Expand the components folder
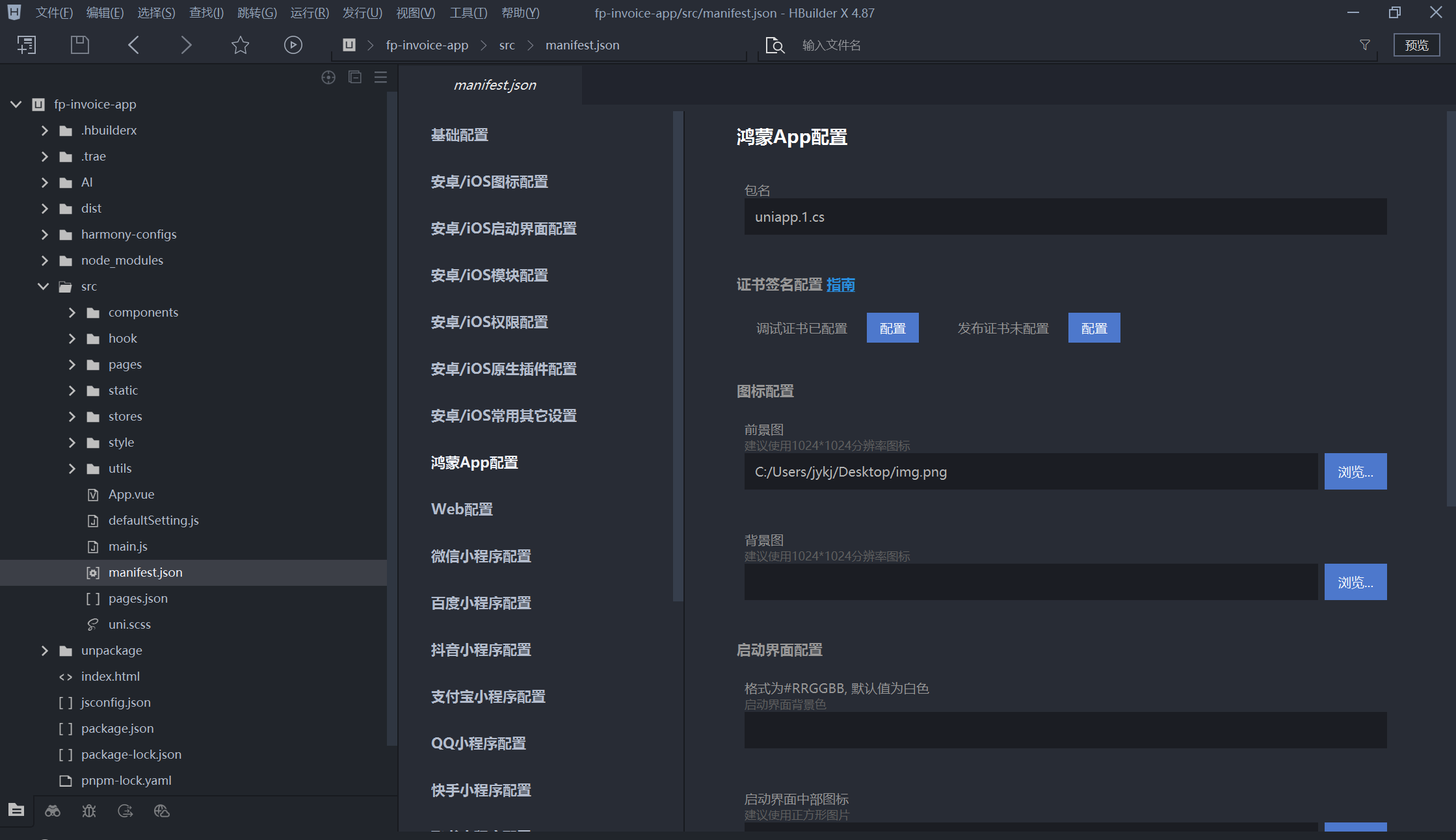This screenshot has width=1456, height=840. 72,312
